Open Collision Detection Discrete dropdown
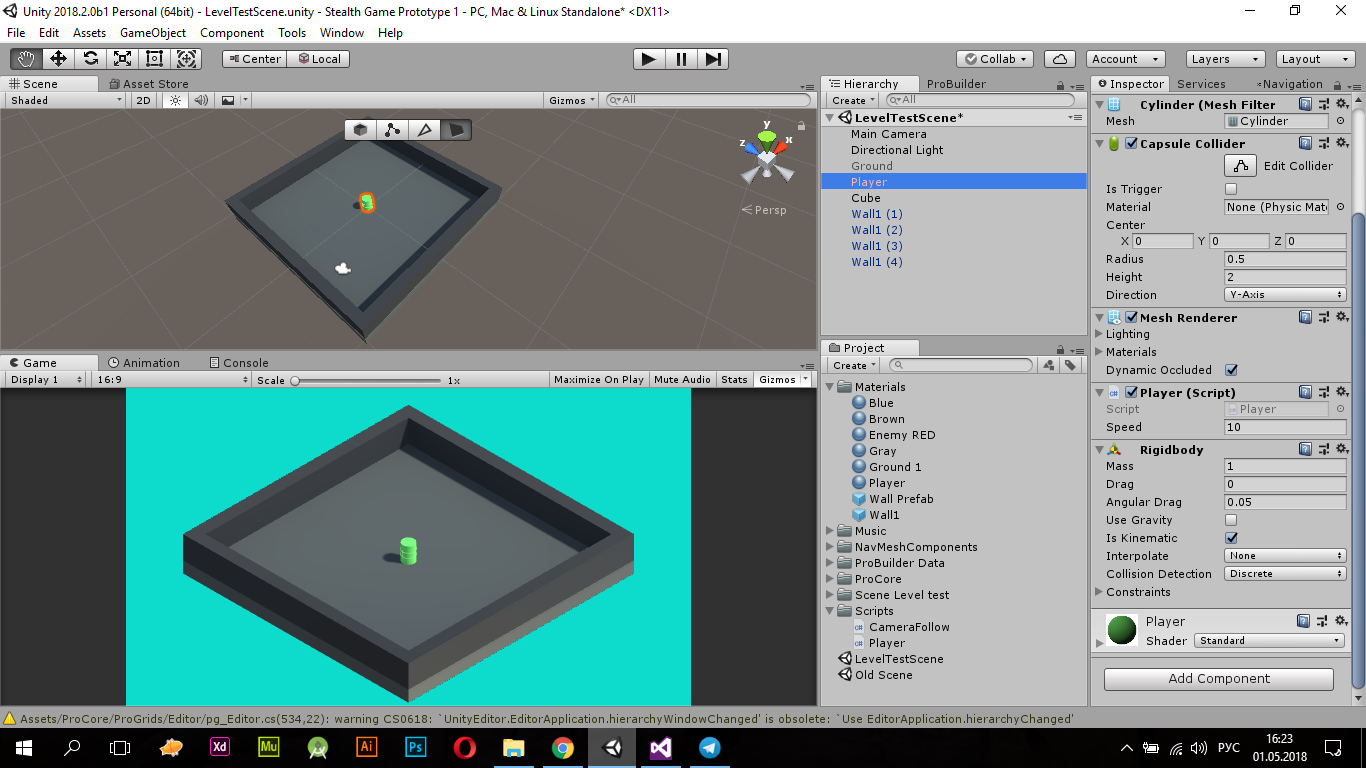1366x768 pixels. tap(1285, 574)
